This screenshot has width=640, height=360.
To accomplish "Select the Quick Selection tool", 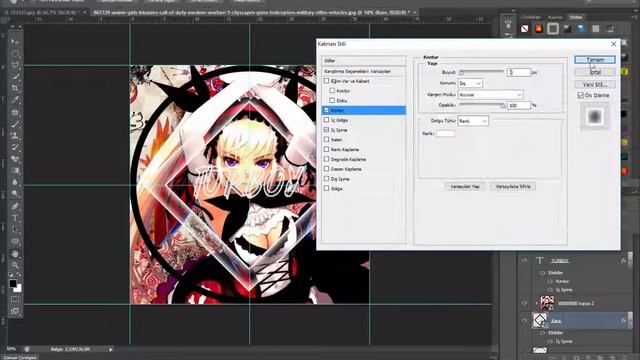I will pyautogui.click(x=15, y=76).
